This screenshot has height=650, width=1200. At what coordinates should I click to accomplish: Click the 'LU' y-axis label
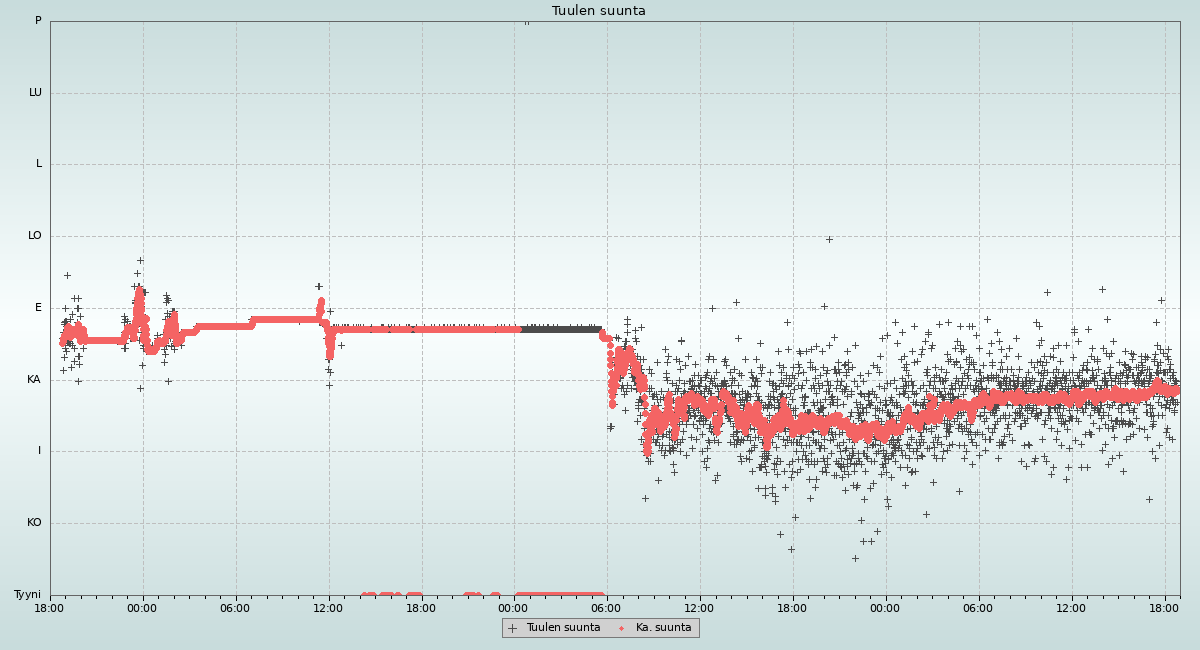(x=35, y=93)
